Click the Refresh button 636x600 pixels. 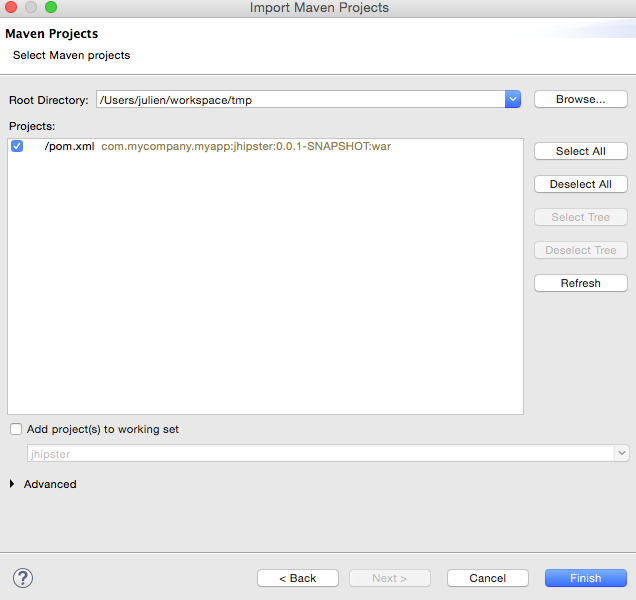tap(580, 283)
